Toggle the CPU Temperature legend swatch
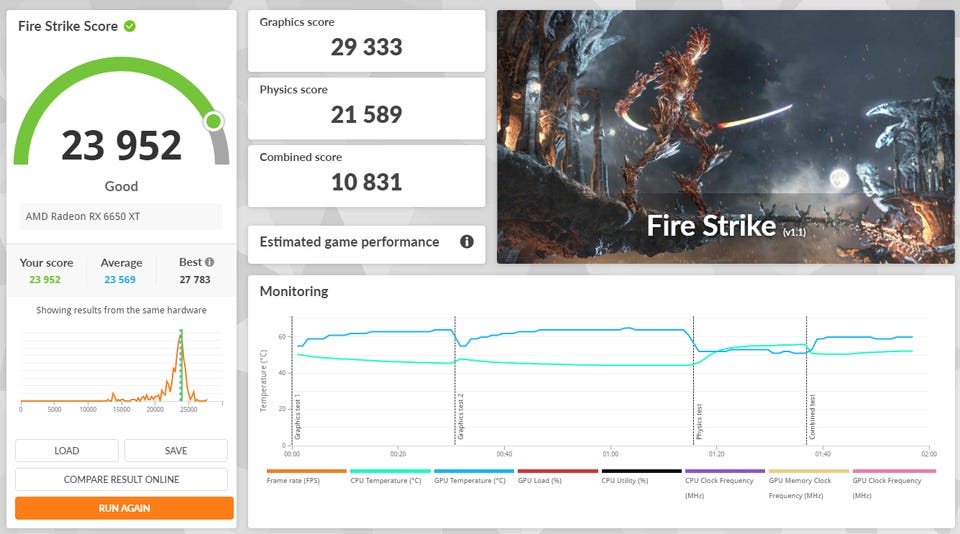960x534 pixels. click(390, 471)
